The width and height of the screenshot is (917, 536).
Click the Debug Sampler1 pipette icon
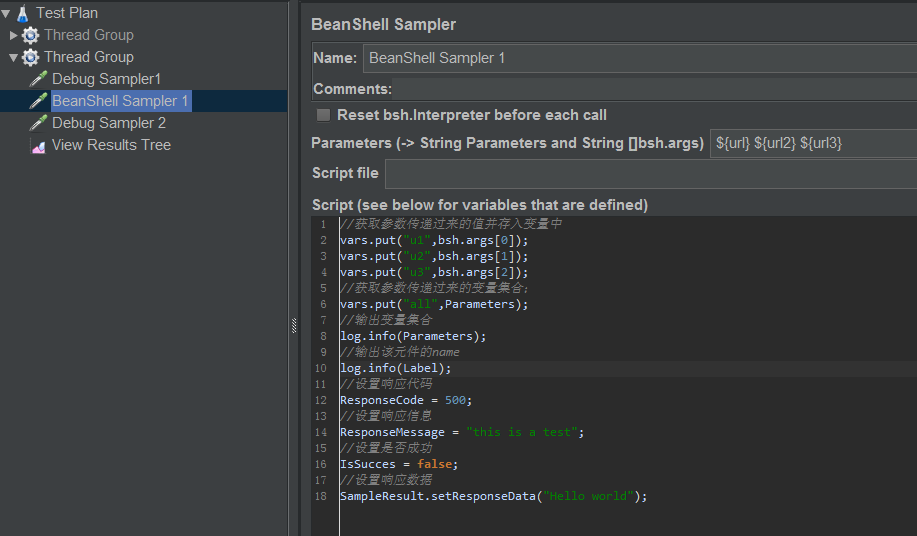tap(39, 79)
